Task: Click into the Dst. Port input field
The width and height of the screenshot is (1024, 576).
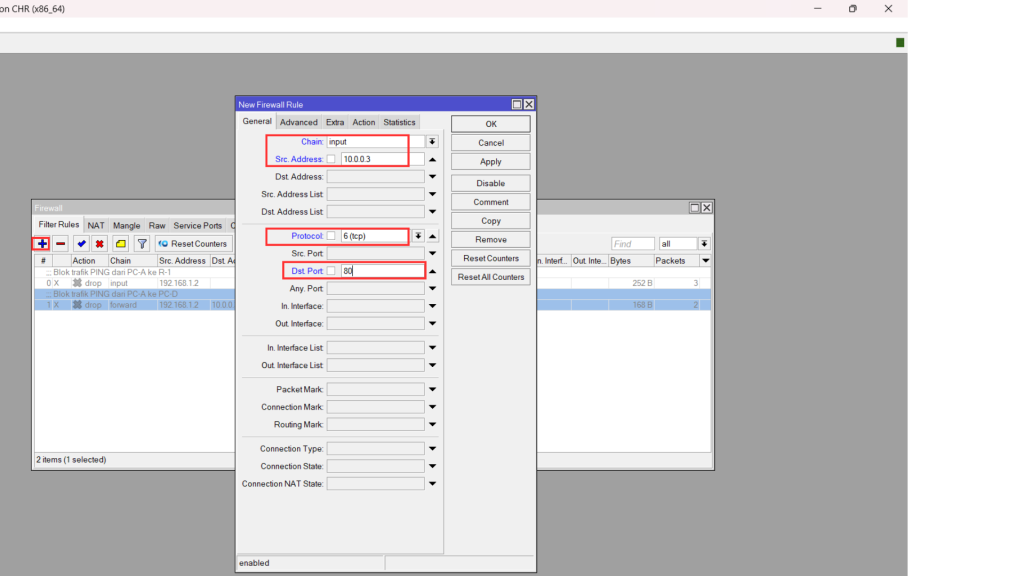Action: (x=381, y=271)
